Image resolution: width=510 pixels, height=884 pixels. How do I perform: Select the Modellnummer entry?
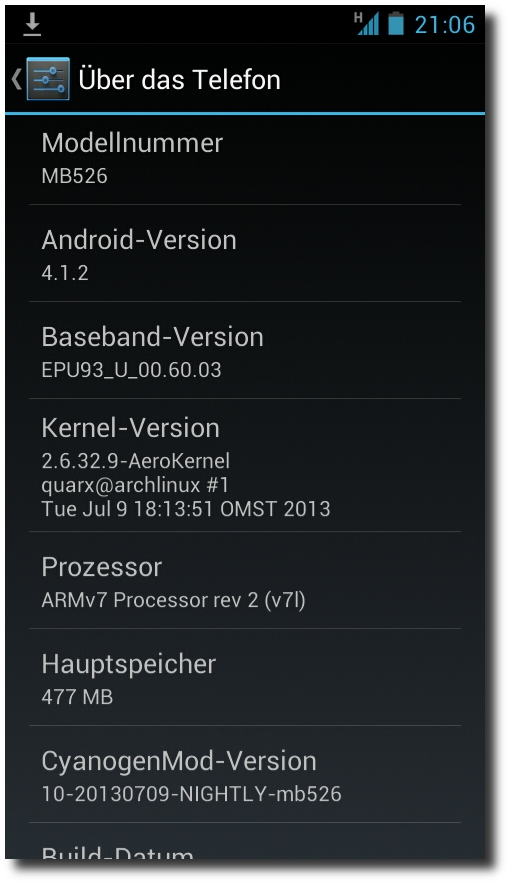[245, 159]
